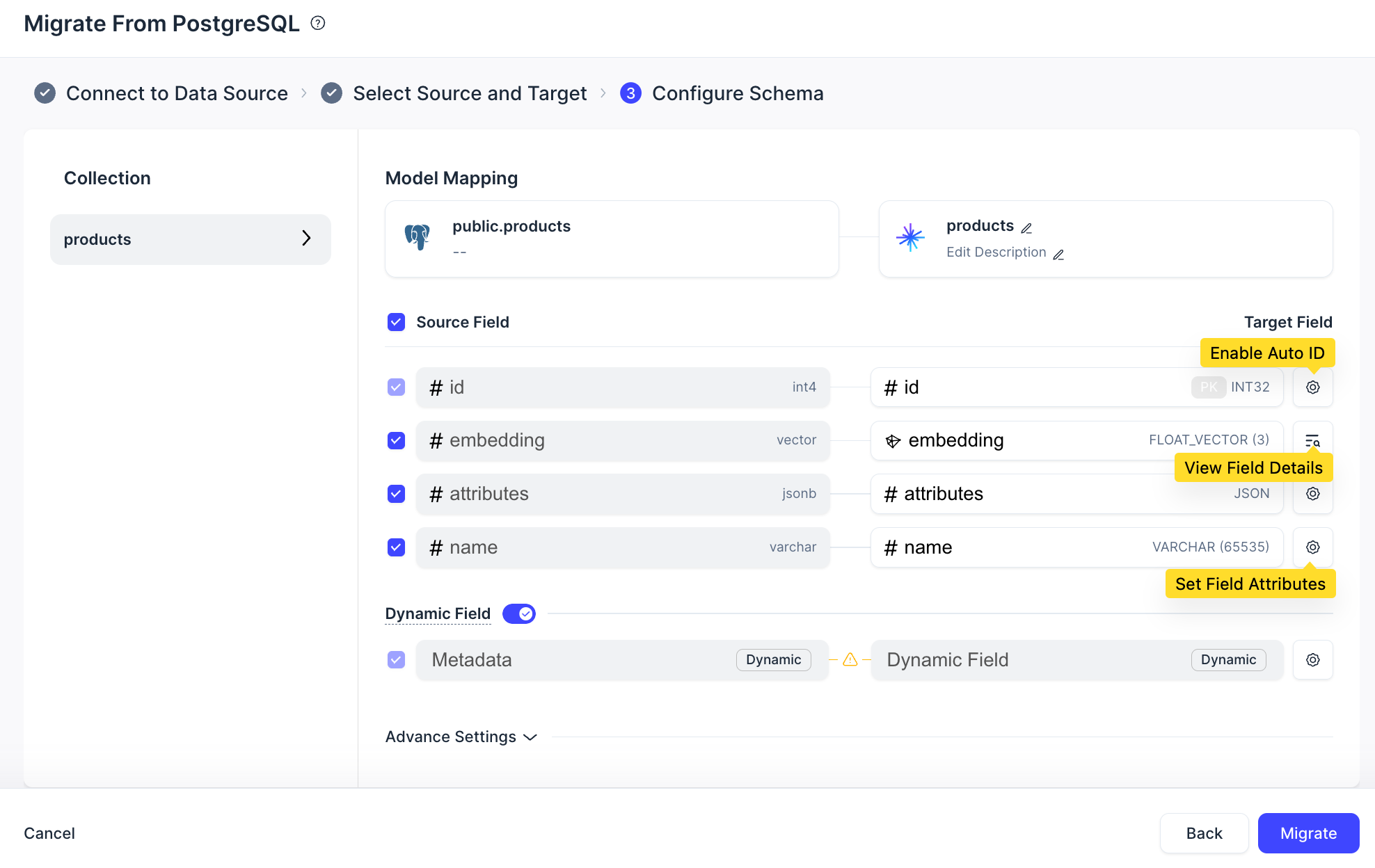1375x868 pixels.
Task: Click the Metadata source field
Action: click(622, 660)
